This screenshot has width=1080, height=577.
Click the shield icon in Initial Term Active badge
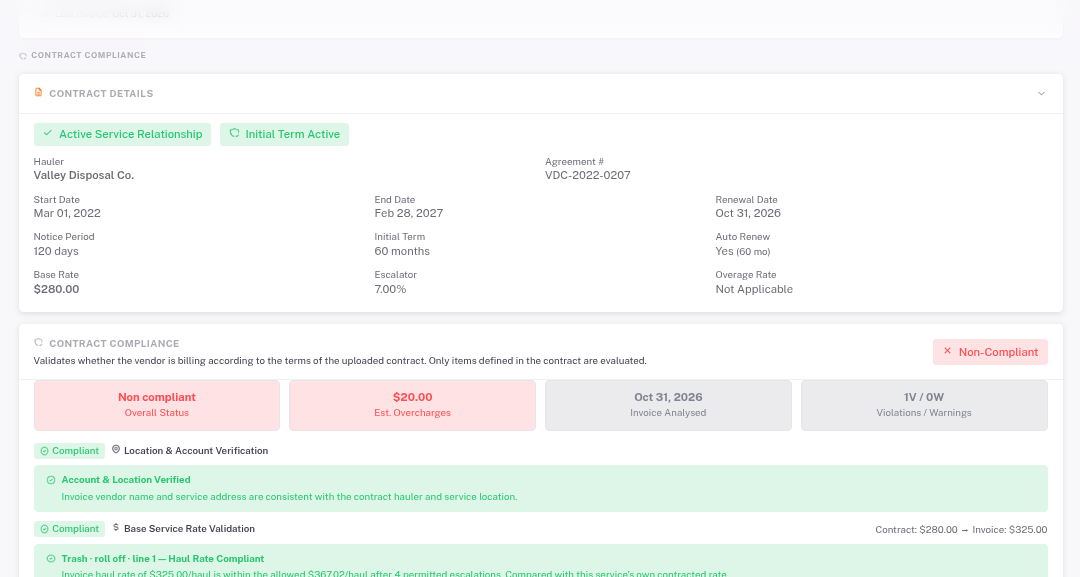click(234, 134)
